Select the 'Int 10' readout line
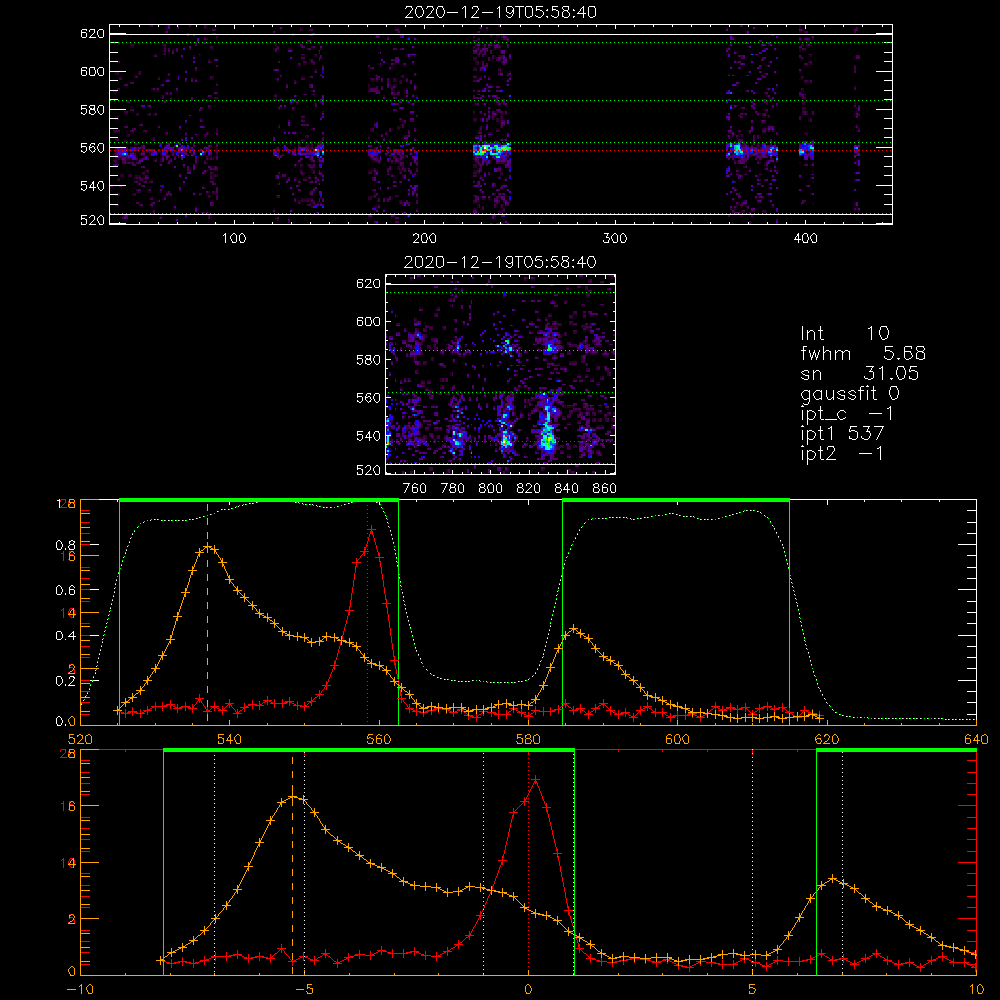This screenshot has height=1000, width=1000. (x=845, y=333)
